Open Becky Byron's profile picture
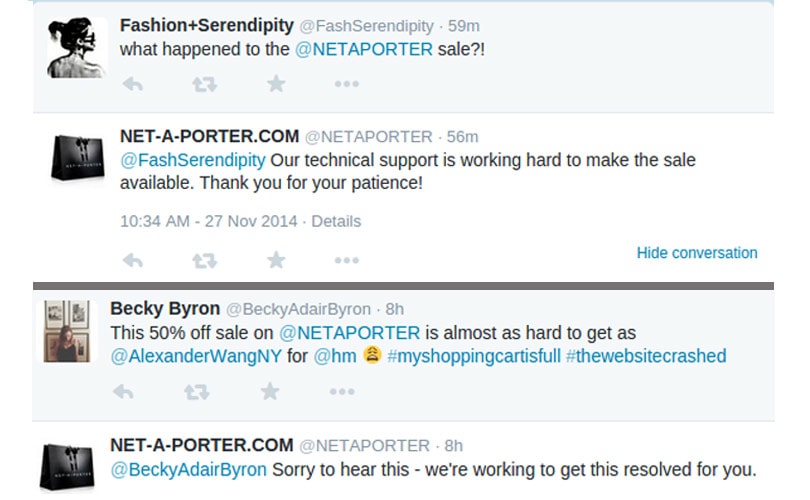810x500 pixels. 67,330
